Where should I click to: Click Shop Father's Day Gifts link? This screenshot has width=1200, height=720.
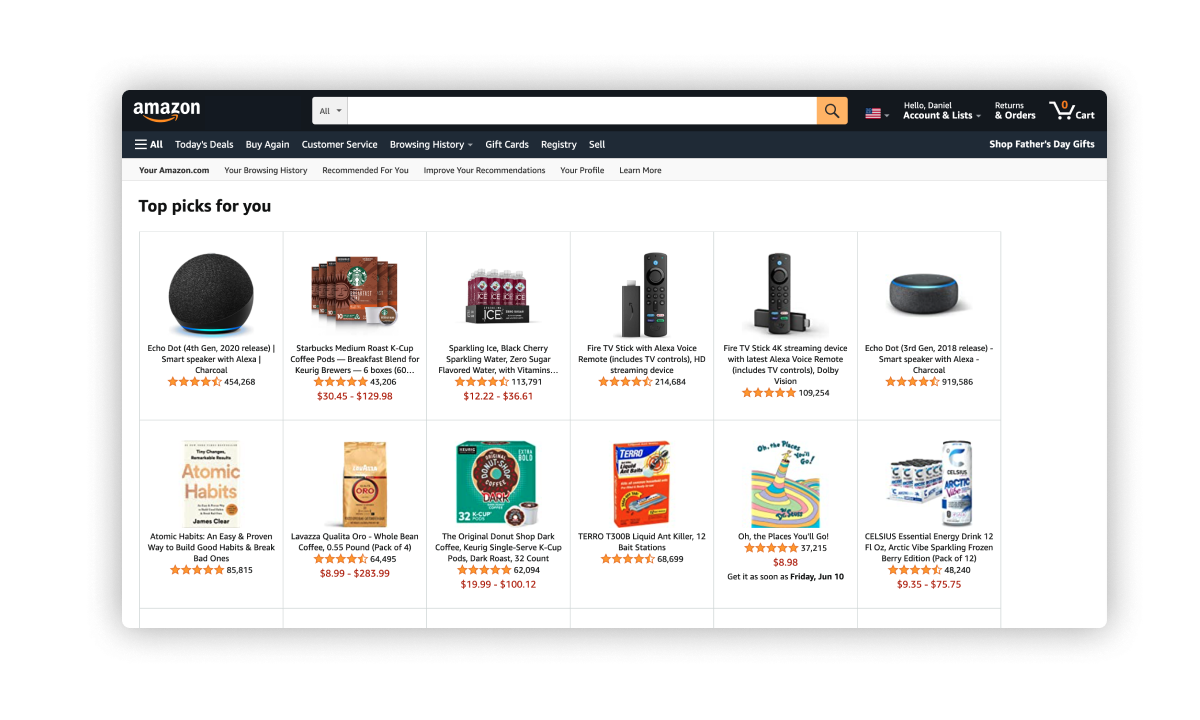tap(1042, 144)
